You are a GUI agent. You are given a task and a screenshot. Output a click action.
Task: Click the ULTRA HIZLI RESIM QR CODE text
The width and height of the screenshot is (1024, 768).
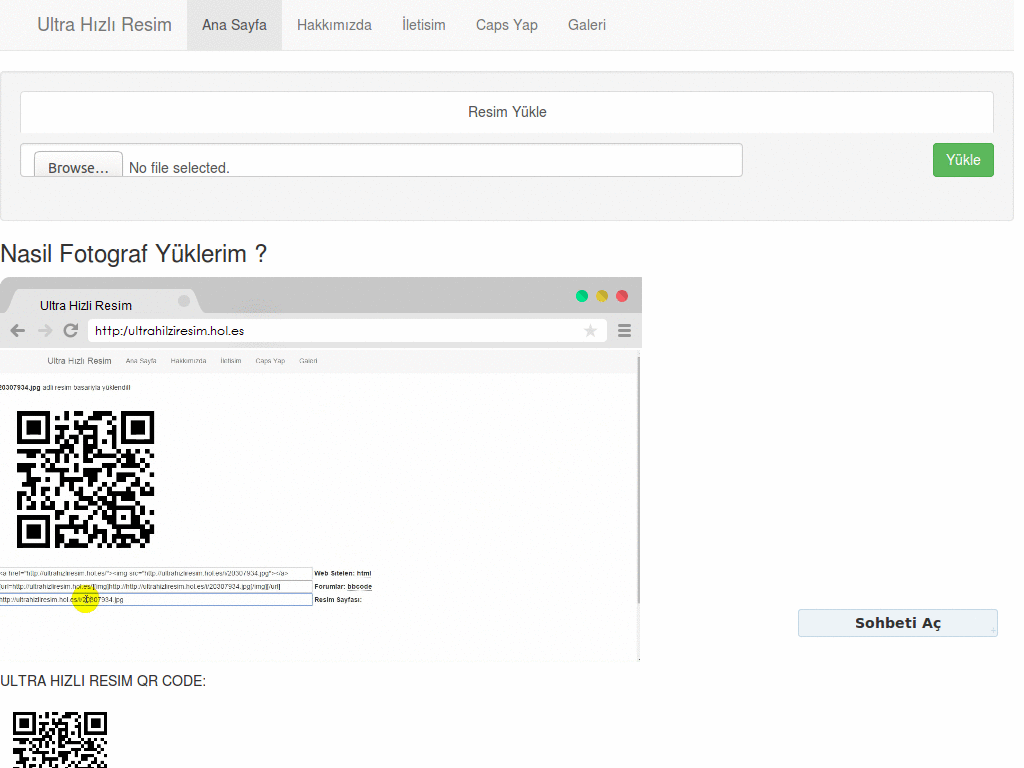(103, 681)
